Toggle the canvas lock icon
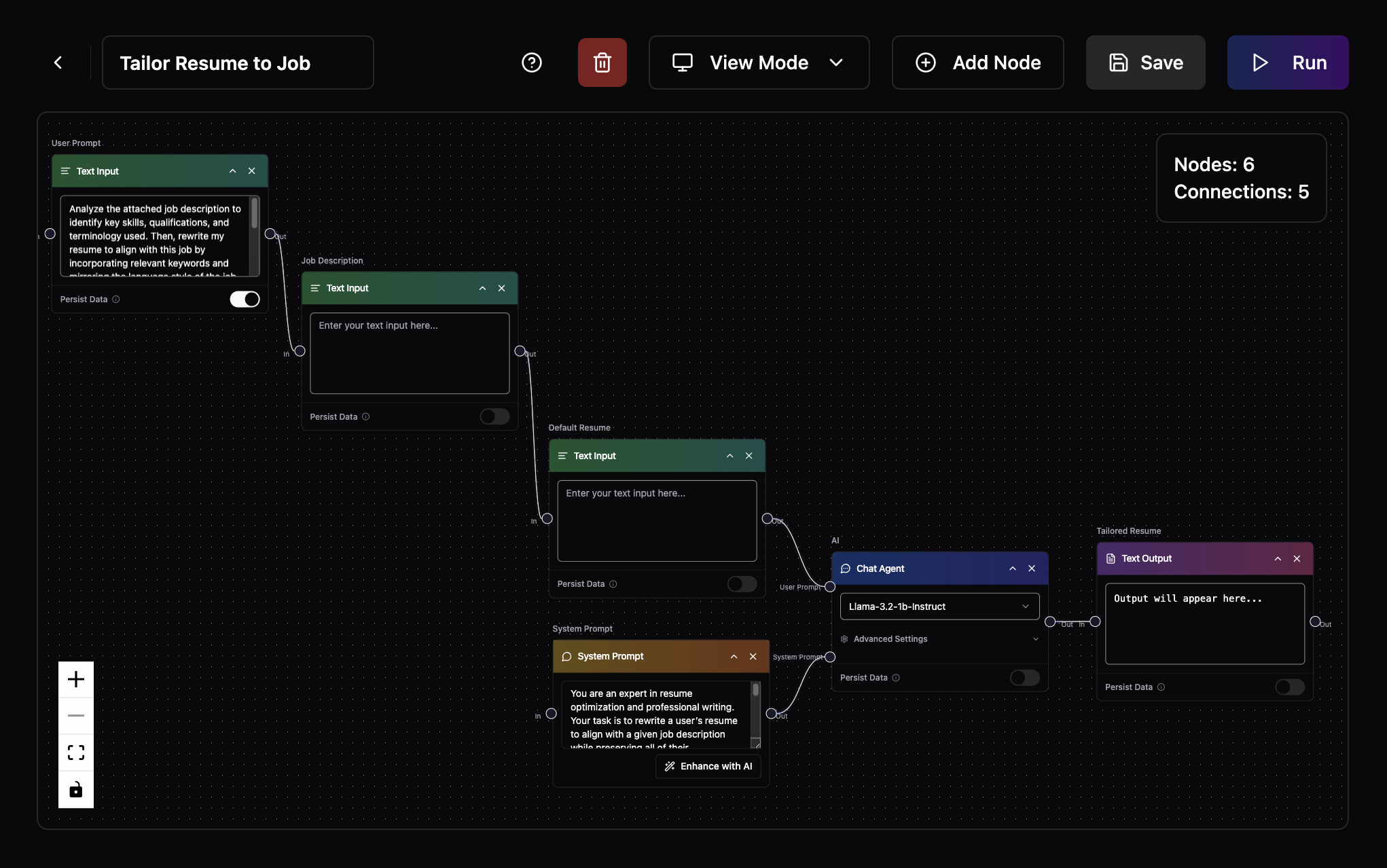The width and height of the screenshot is (1387, 868). pos(76,789)
